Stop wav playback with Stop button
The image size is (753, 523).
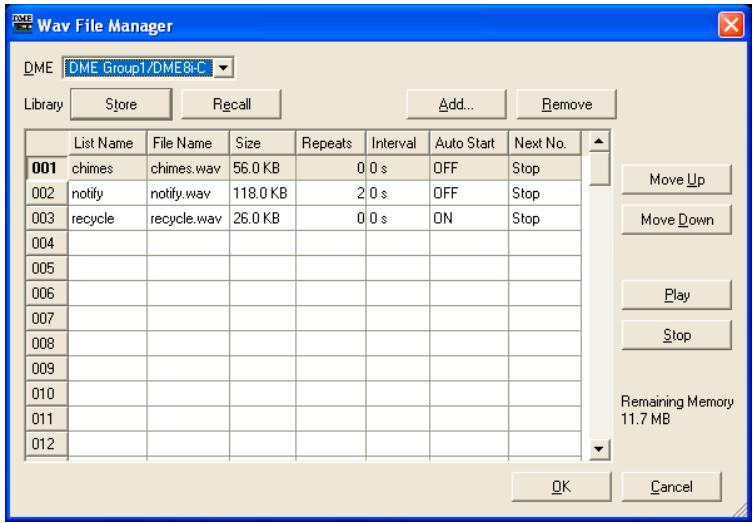677,335
